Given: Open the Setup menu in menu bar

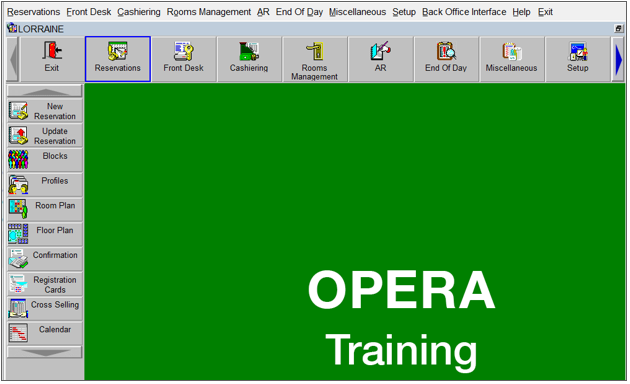Looking at the screenshot, I should pos(404,12).
